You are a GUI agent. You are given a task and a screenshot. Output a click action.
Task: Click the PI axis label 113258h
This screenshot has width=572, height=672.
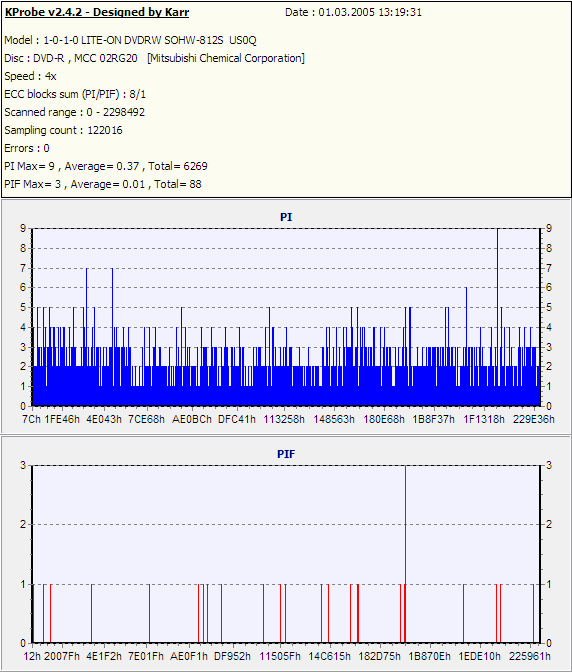(x=284, y=419)
